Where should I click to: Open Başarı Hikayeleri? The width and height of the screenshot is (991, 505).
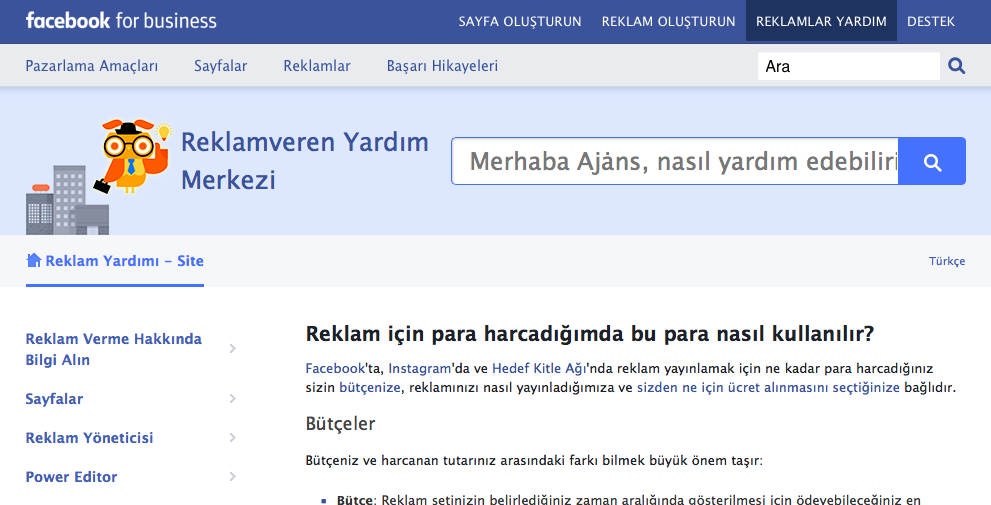[442, 66]
